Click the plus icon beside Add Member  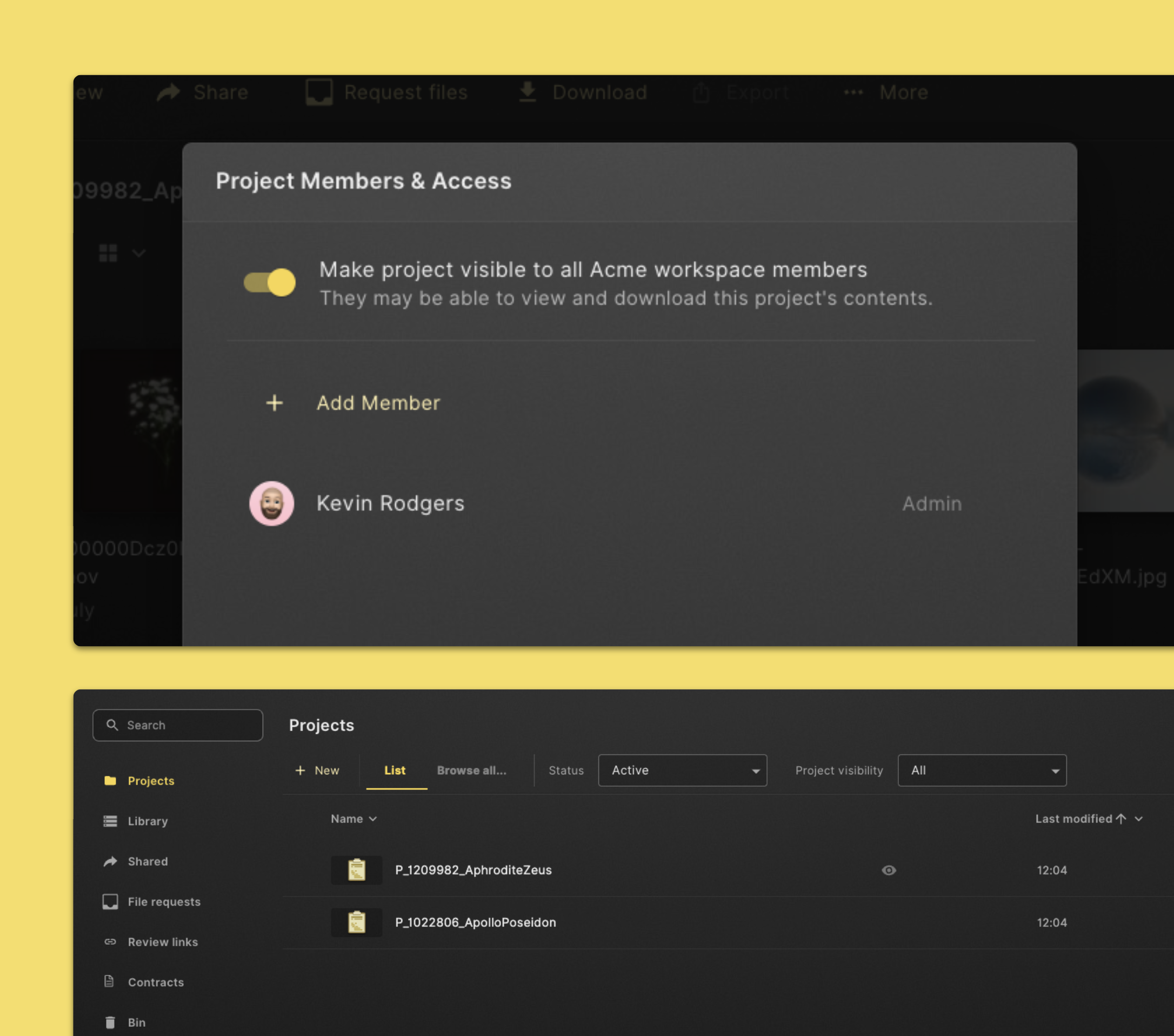[275, 403]
